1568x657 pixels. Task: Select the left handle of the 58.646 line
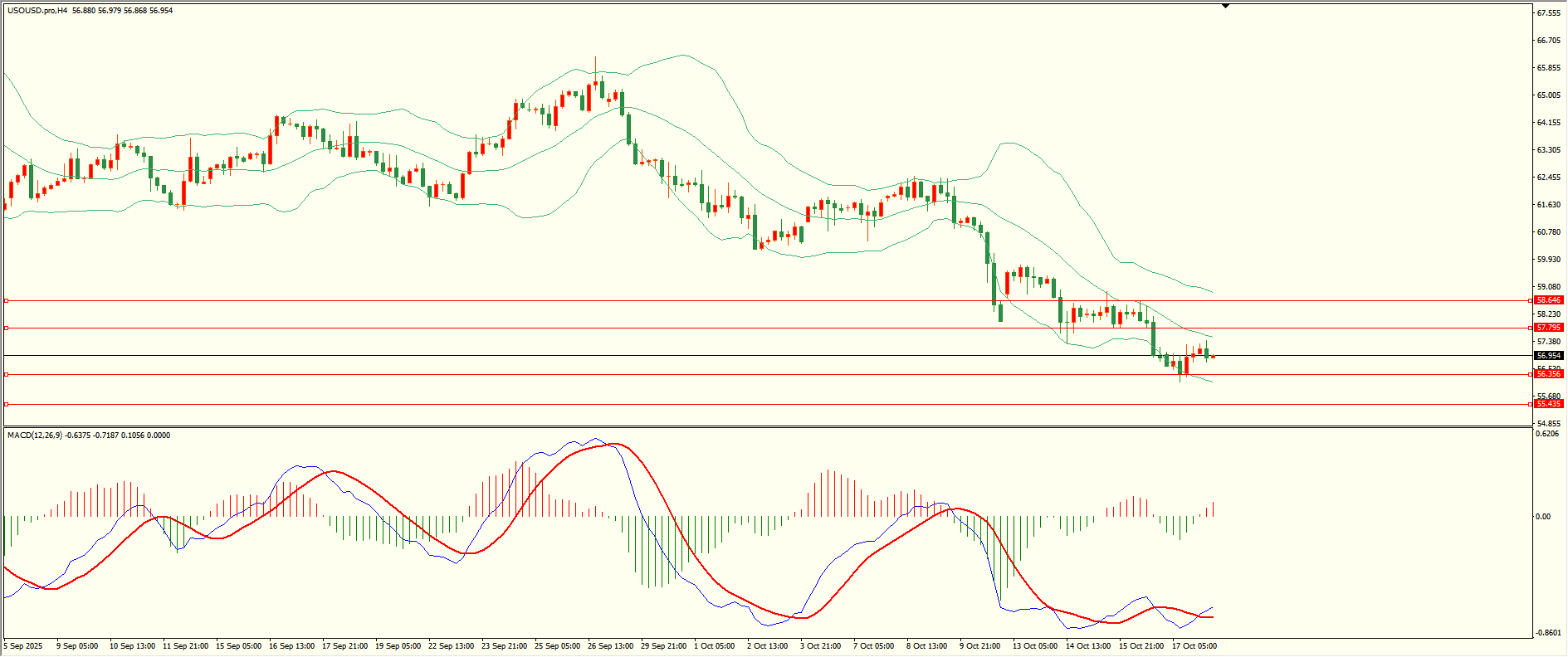pos(7,300)
